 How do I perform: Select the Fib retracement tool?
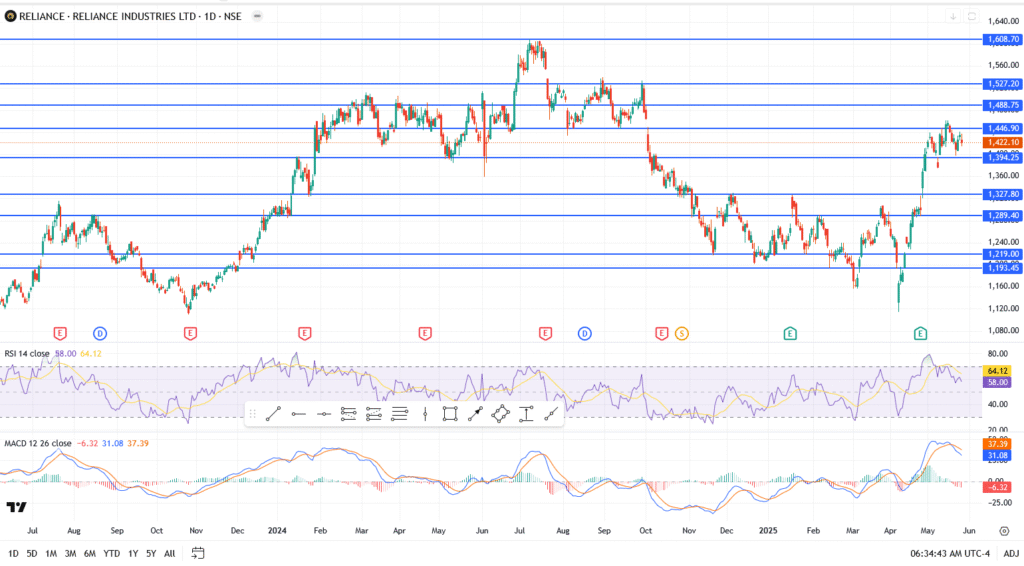[348, 413]
